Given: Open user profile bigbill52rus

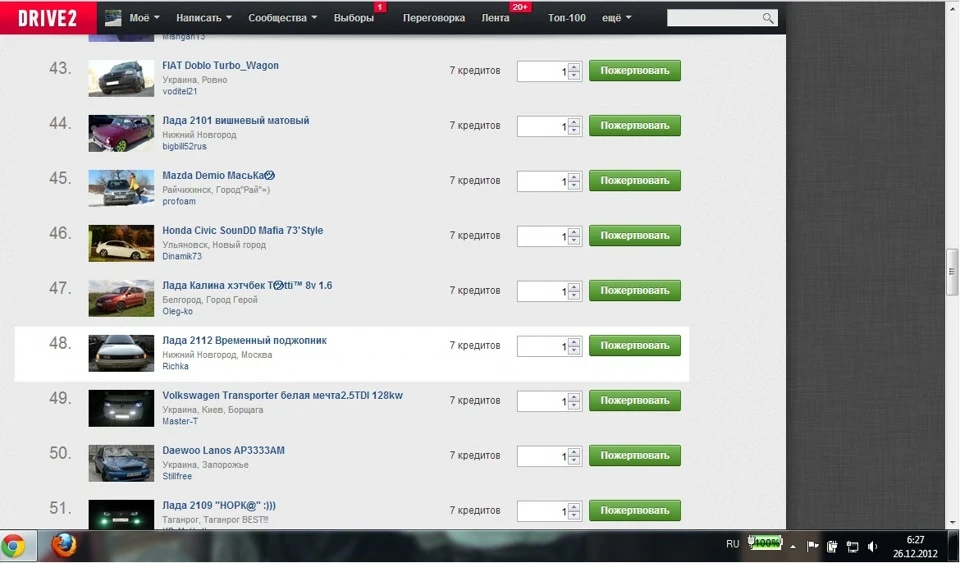Looking at the screenshot, I should coord(184,147).
